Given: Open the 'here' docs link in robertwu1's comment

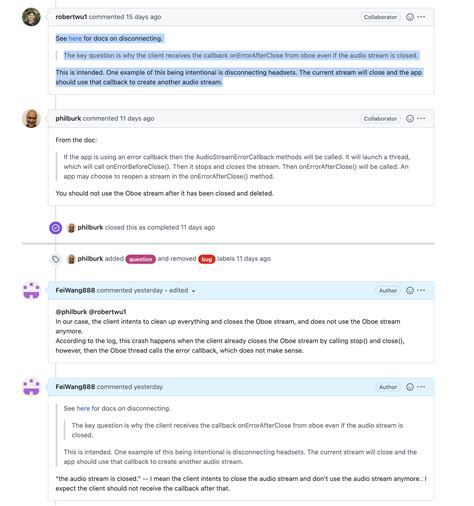Looking at the screenshot, I should 75,39.
